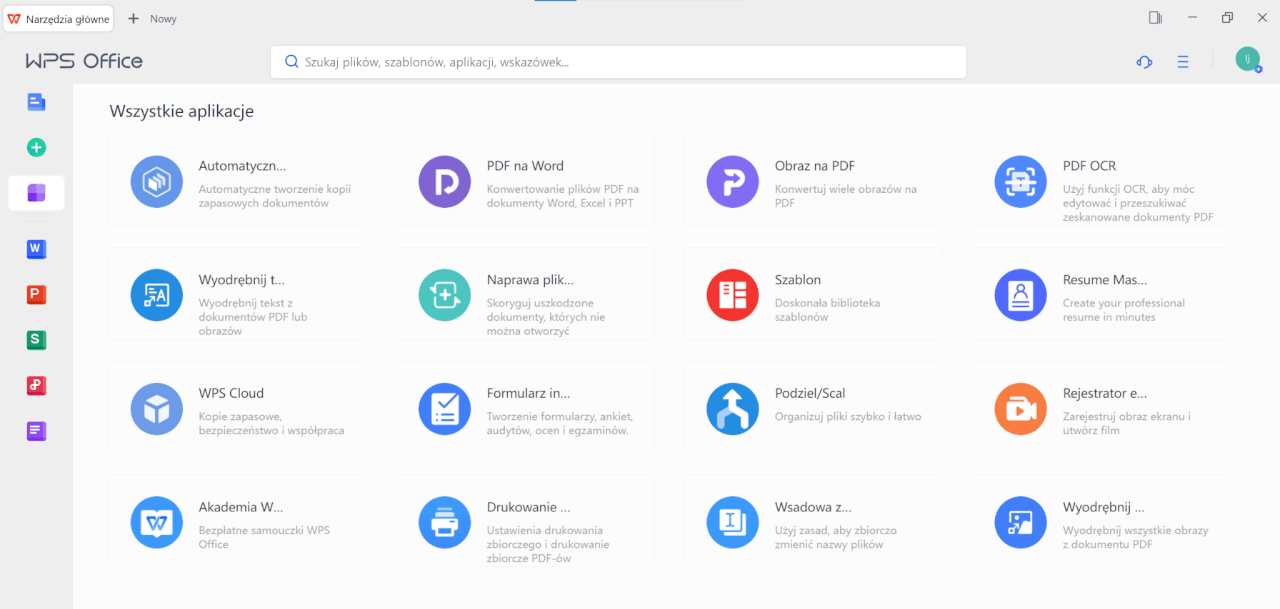Open the hamburger menu in the header
1280x609 pixels.
tap(1183, 62)
